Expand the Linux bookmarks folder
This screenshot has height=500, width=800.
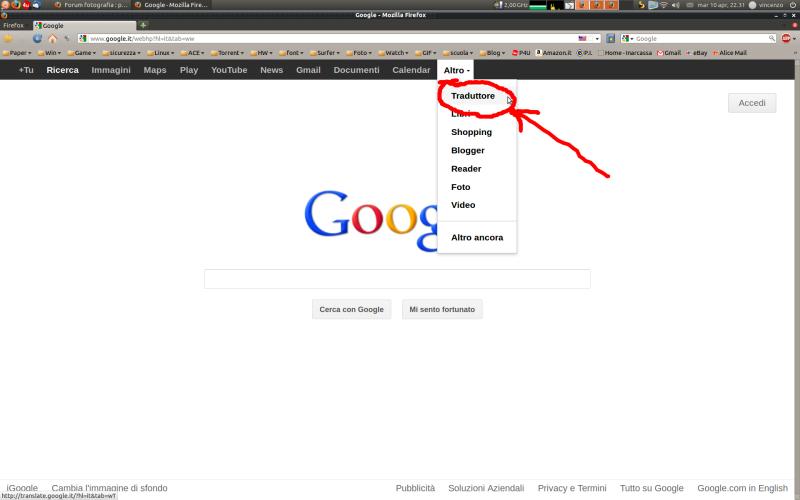(160, 52)
